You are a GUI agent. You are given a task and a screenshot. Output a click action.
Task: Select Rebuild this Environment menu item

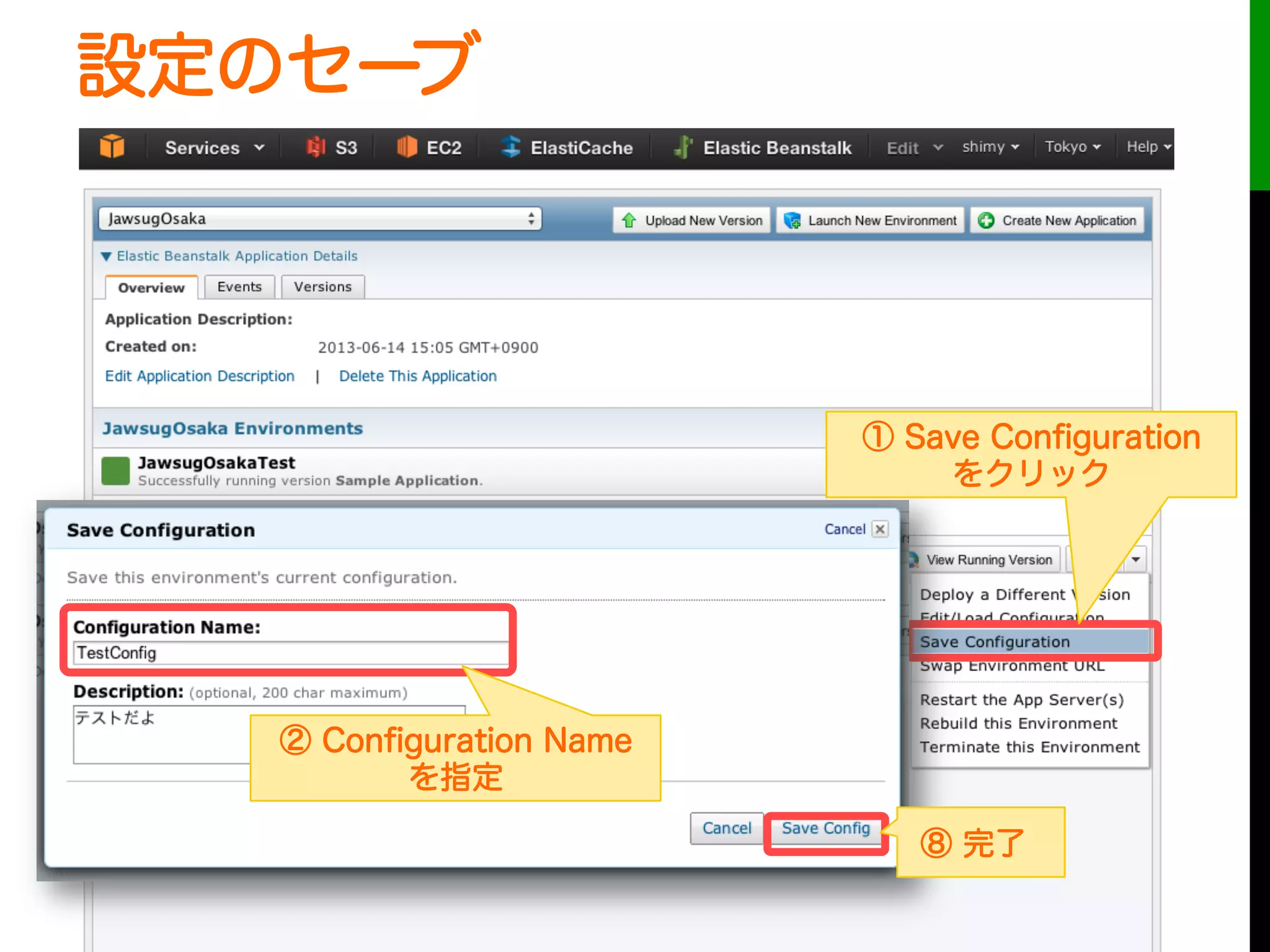click(x=1018, y=723)
